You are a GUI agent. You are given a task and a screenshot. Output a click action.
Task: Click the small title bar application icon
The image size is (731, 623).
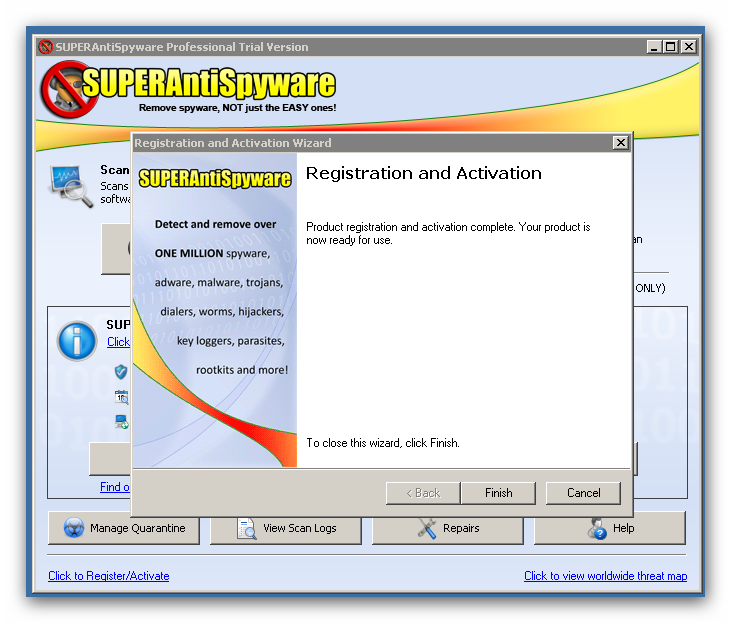click(x=45, y=47)
